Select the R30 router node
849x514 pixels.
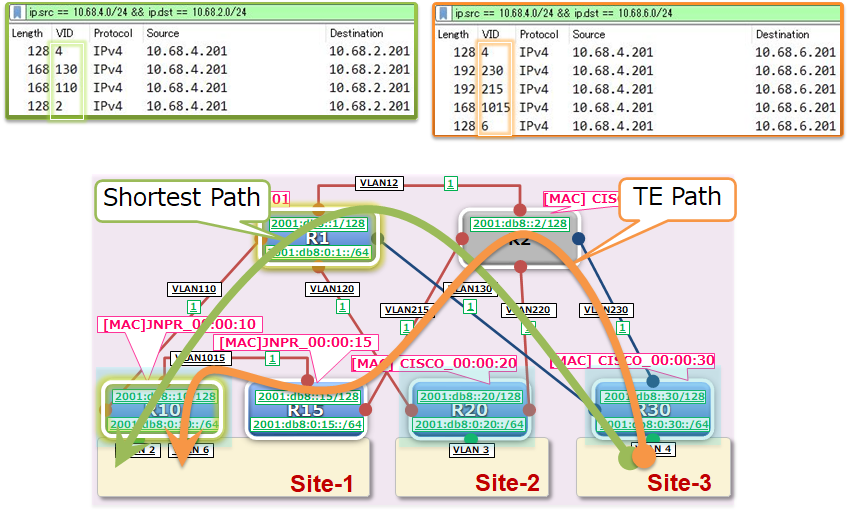pyautogui.click(x=655, y=410)
